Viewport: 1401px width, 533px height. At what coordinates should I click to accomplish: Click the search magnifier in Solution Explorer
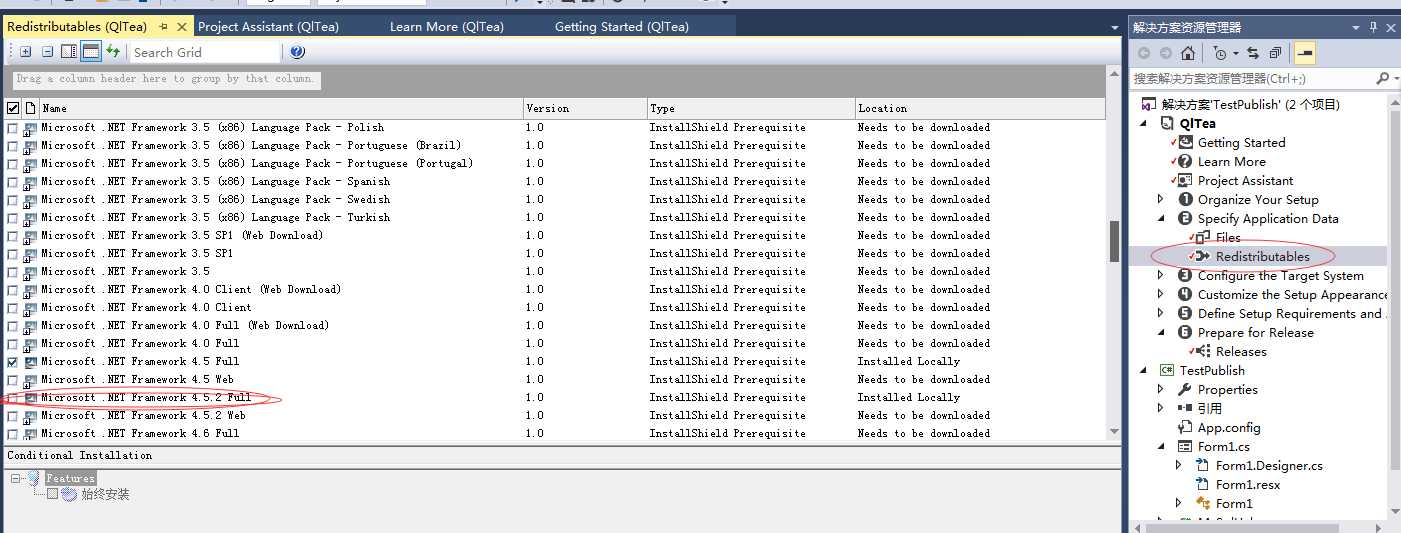coord(1382,78)
